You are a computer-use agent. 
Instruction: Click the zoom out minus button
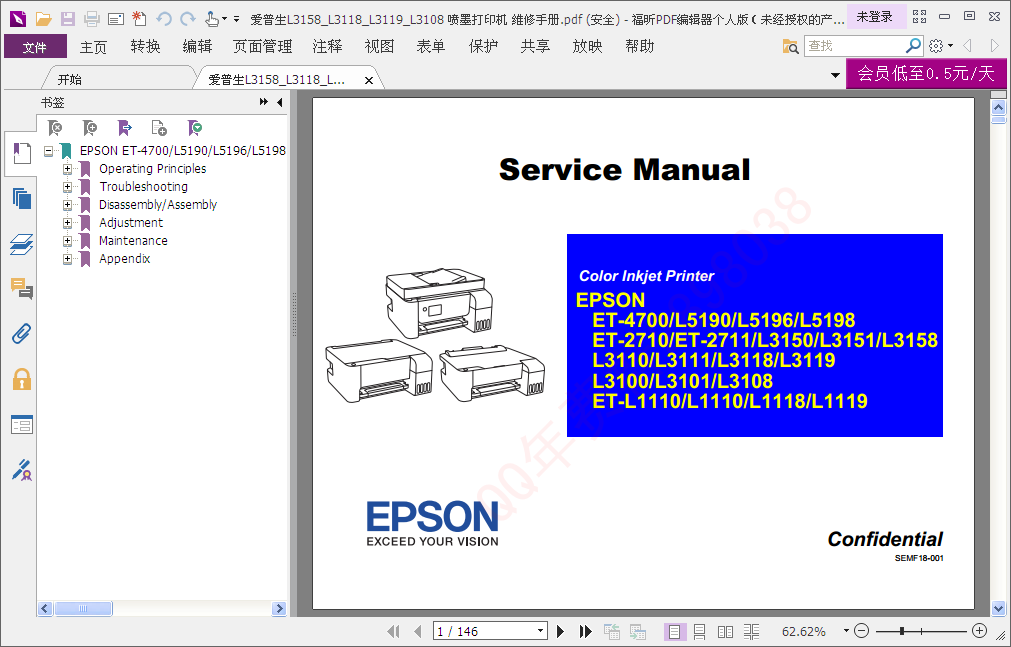coord(861,631)
